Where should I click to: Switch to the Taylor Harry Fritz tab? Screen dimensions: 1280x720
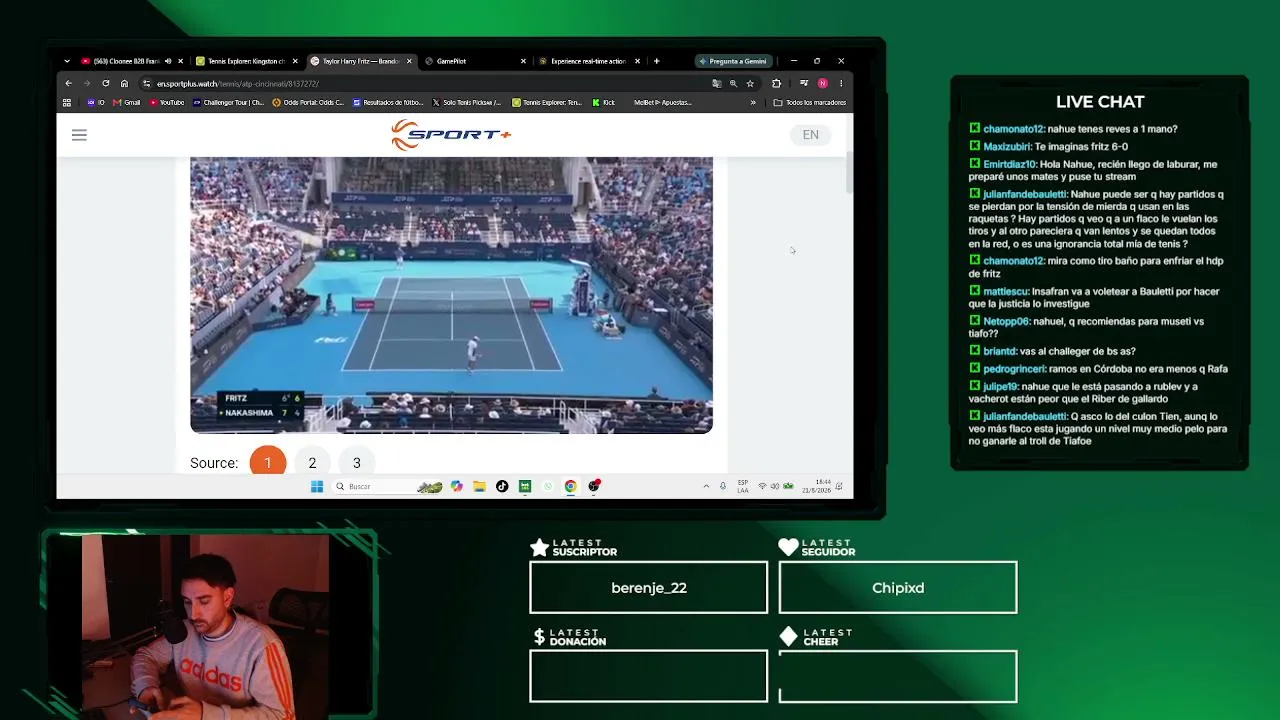[x=361, y=61]
